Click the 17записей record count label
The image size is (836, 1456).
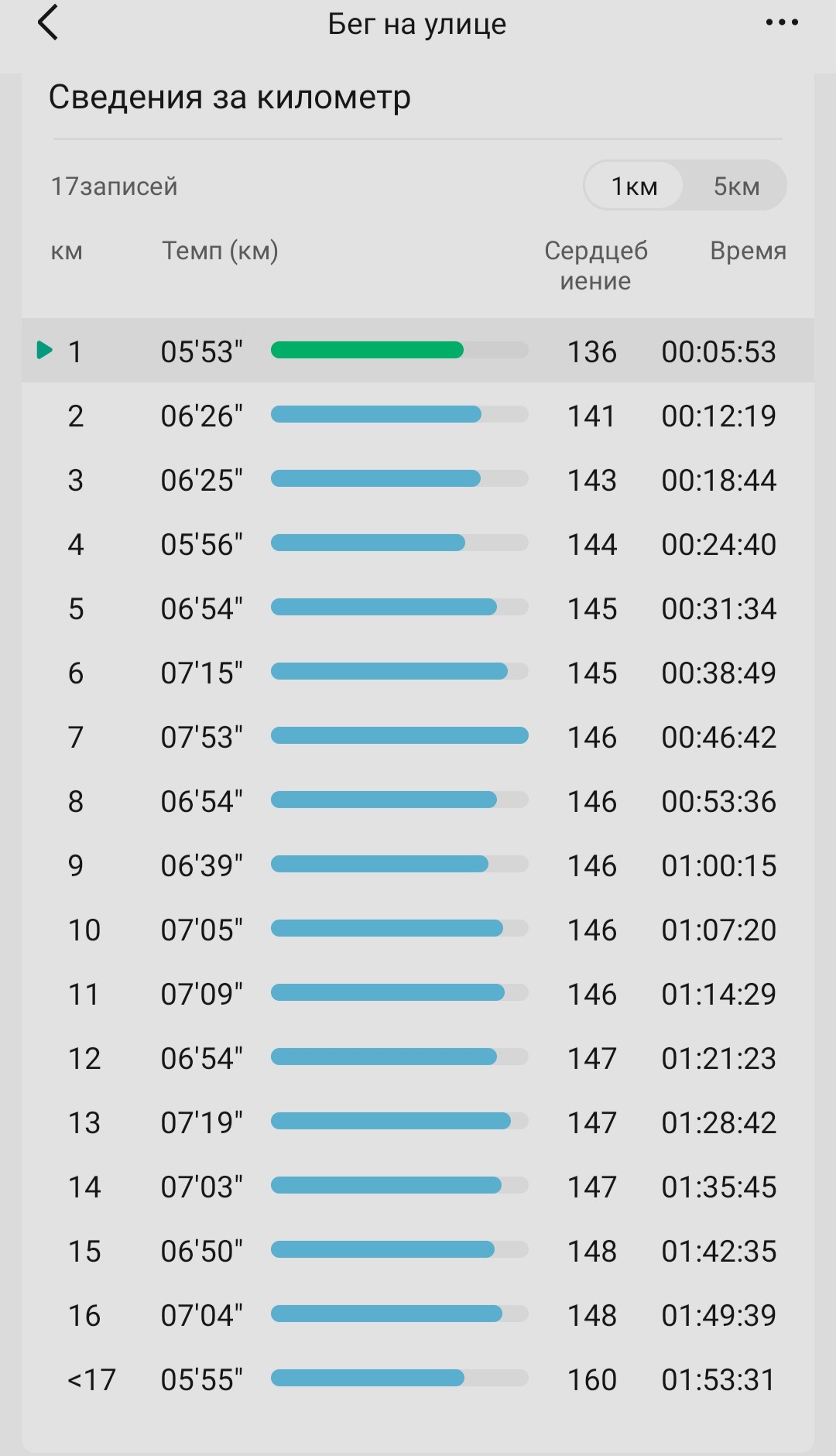(115, 187)
